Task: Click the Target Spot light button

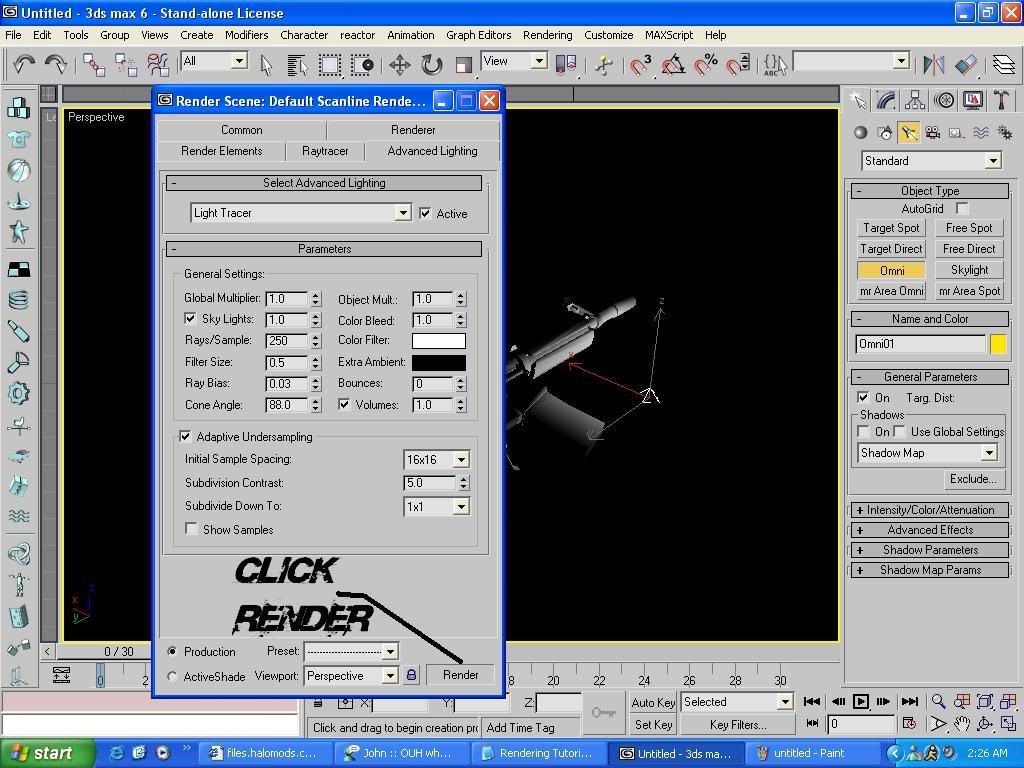Action: (x=891, y=228)
